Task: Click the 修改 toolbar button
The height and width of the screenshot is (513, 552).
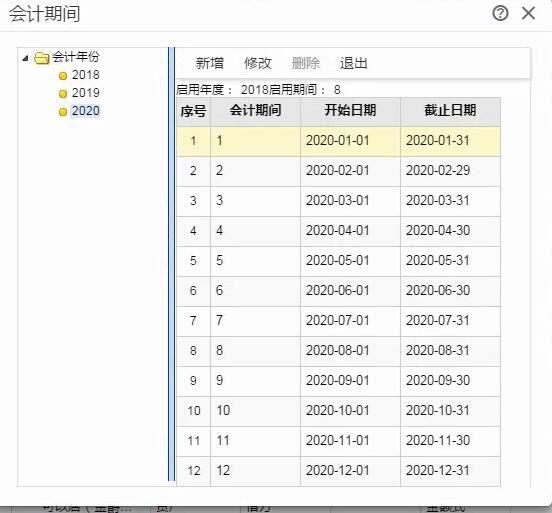Action: point(258,63)
